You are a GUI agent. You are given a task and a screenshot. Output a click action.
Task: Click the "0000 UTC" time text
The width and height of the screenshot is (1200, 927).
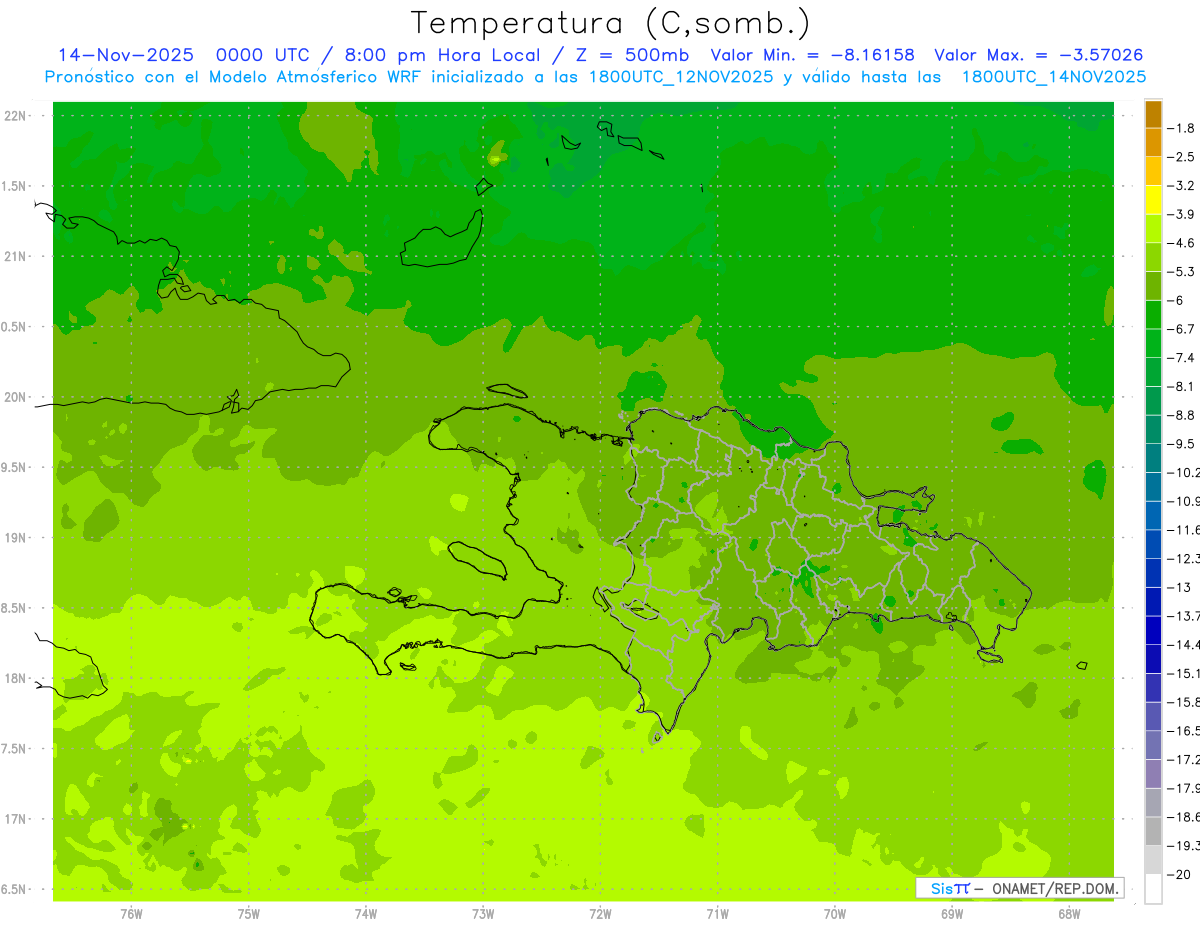[x=262, y=55]
